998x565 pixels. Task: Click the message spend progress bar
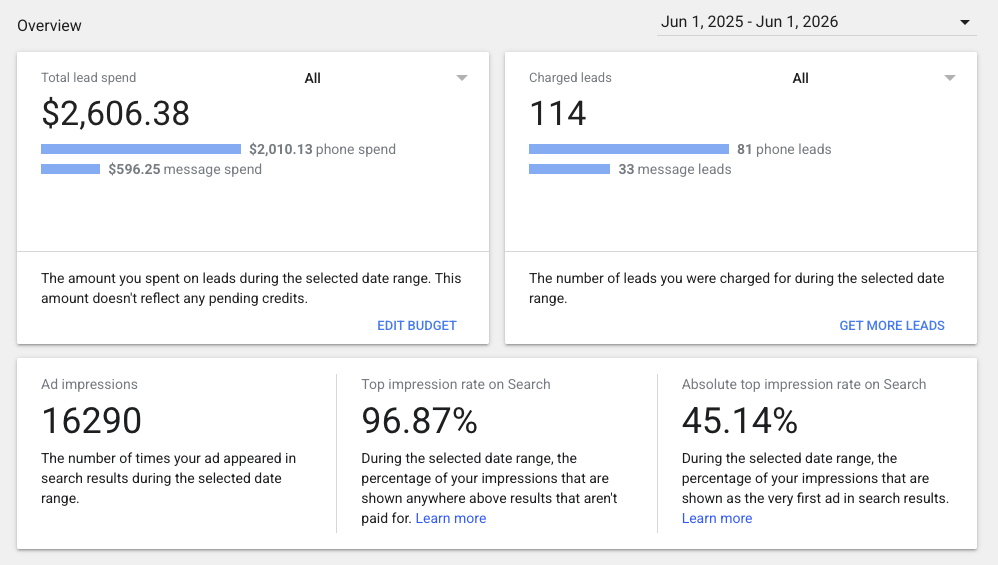[71, 169]
